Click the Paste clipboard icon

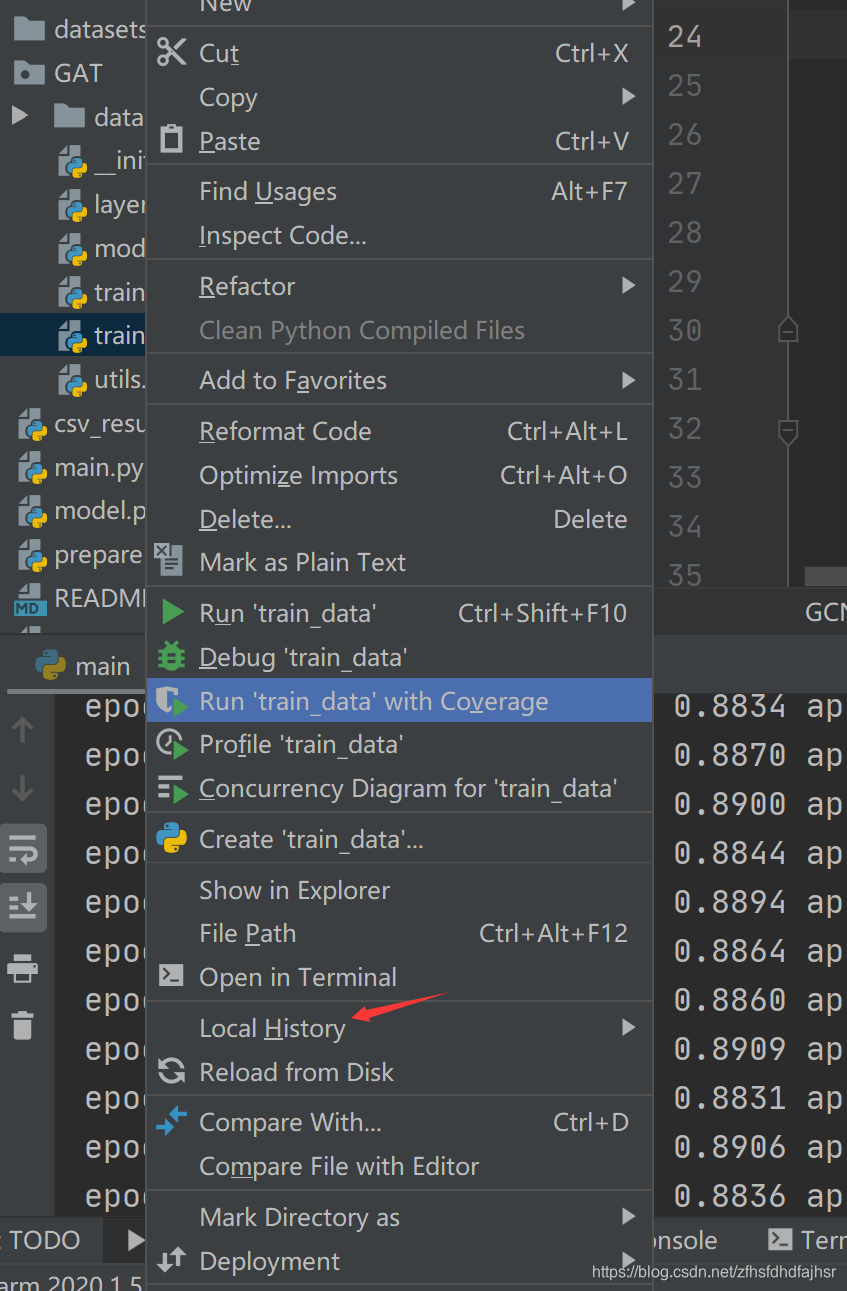[172, 140]
